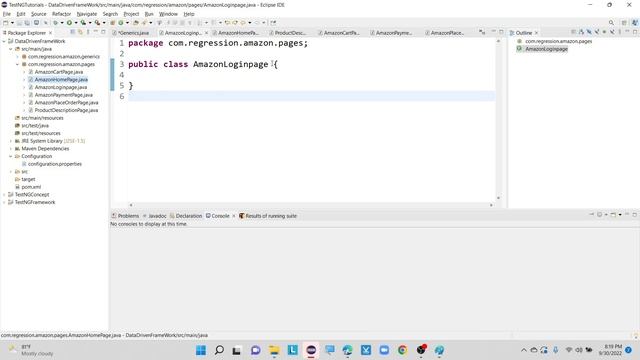Maximize the Outline view
The width and height of the screenshot is (640, 360).
[635, 32]
